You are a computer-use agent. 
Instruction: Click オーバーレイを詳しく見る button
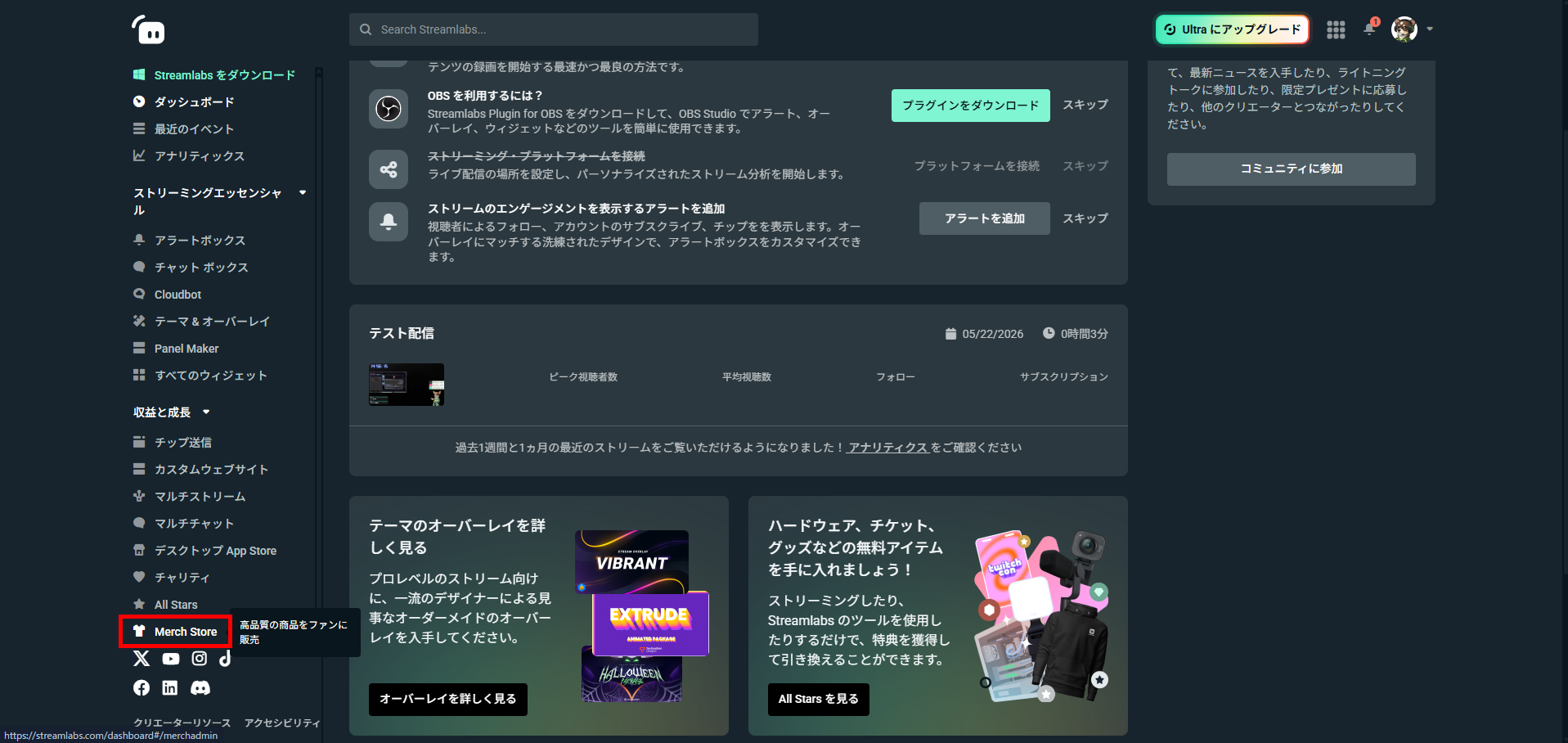(x=448, y=700)
